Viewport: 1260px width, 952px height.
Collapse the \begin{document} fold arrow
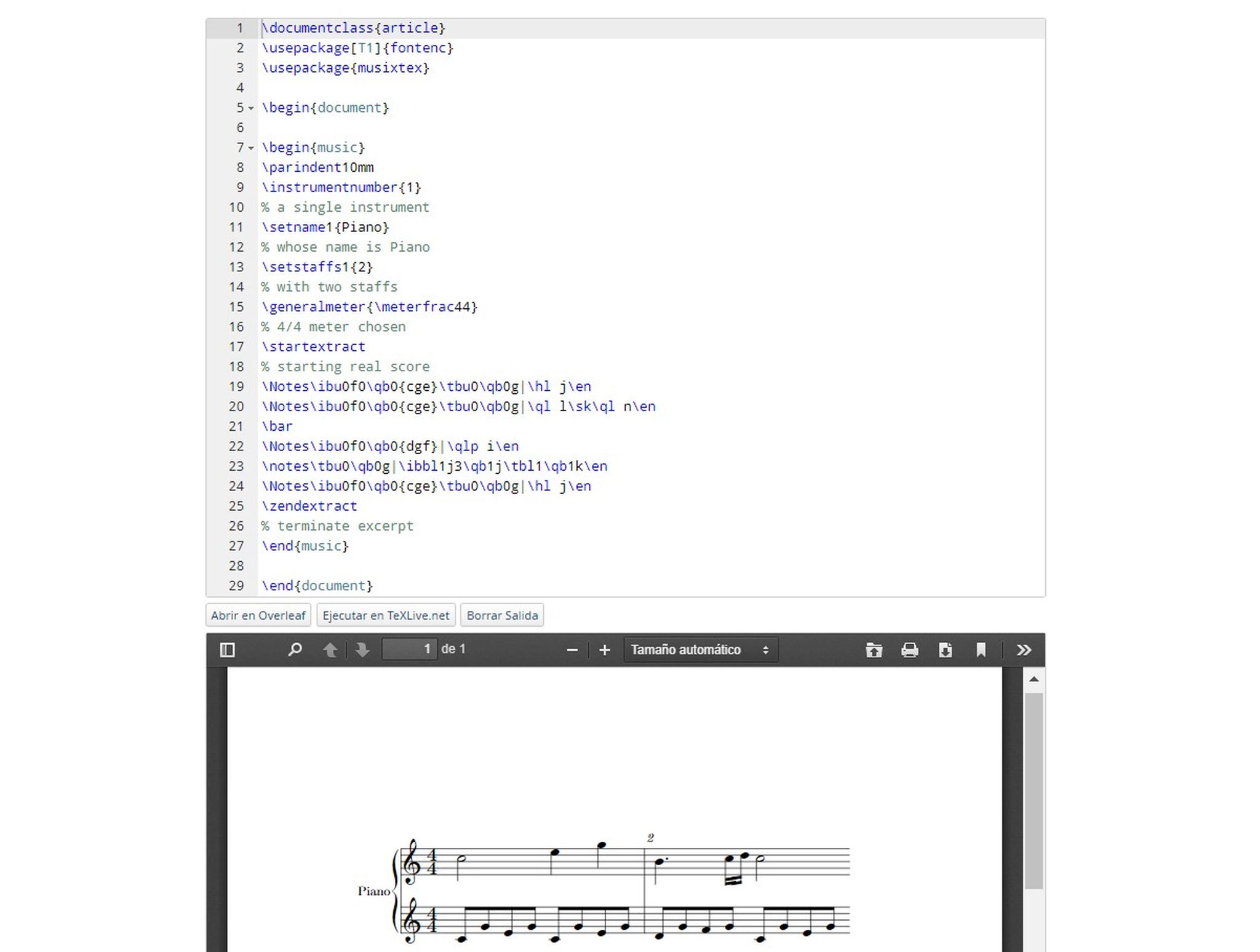[x=251, y=108]
